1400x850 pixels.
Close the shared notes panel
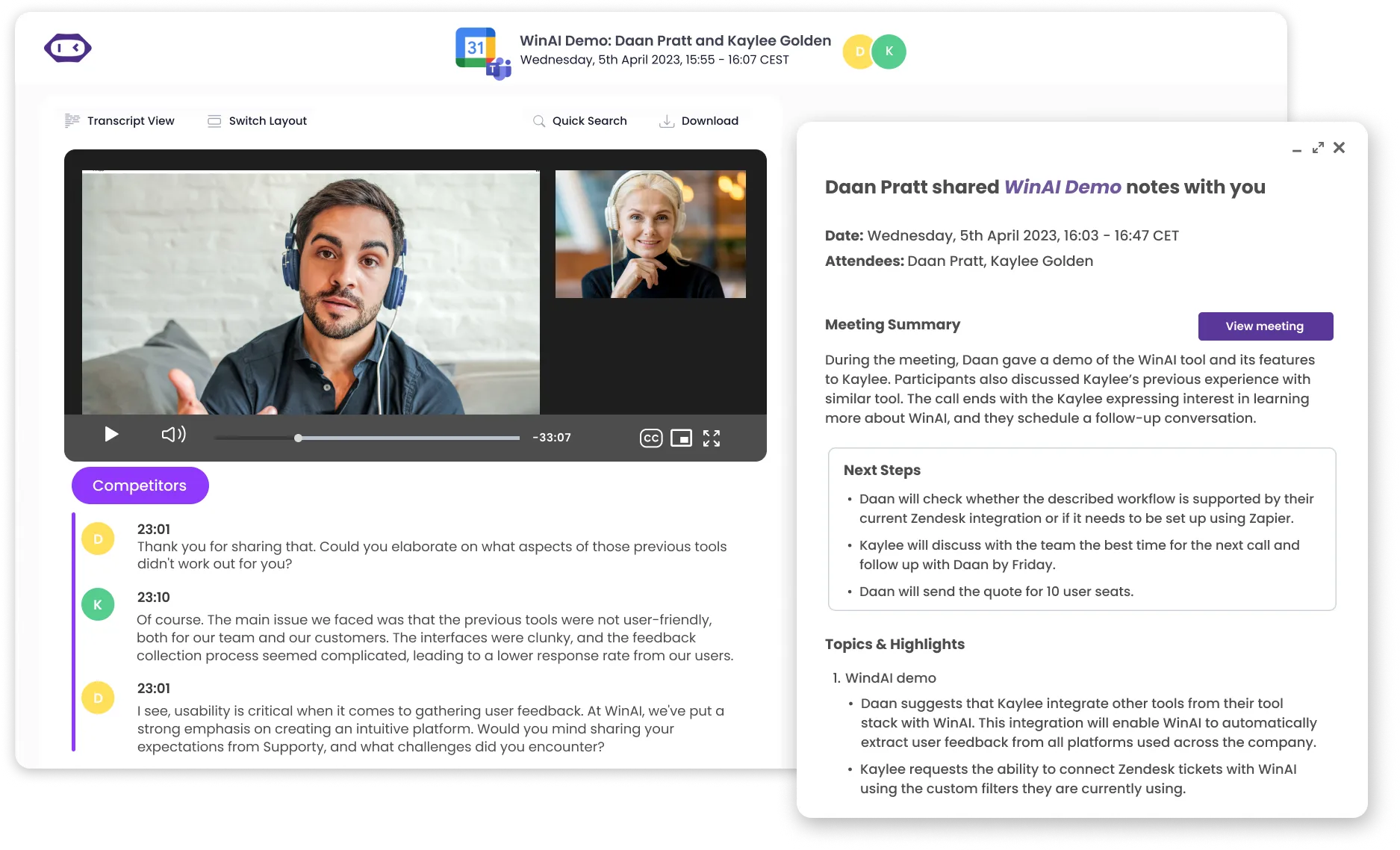tap(1340, 148)
